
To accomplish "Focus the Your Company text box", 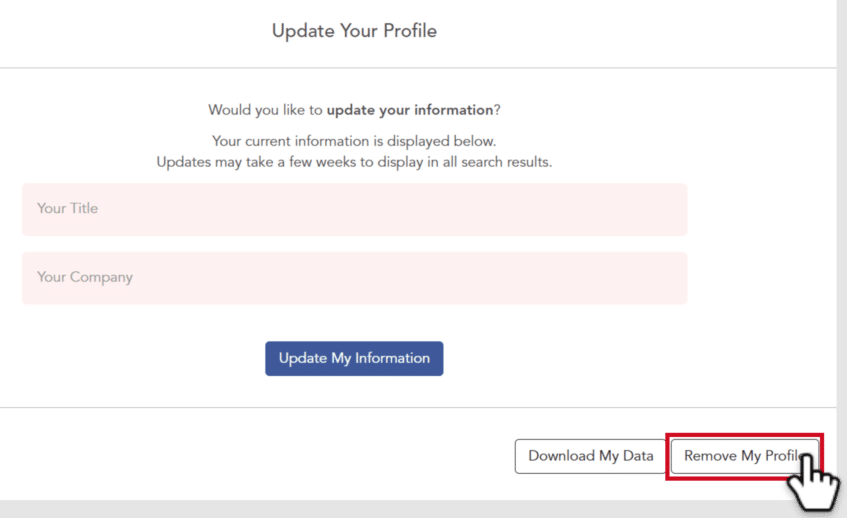I will (x=354, y=277).
